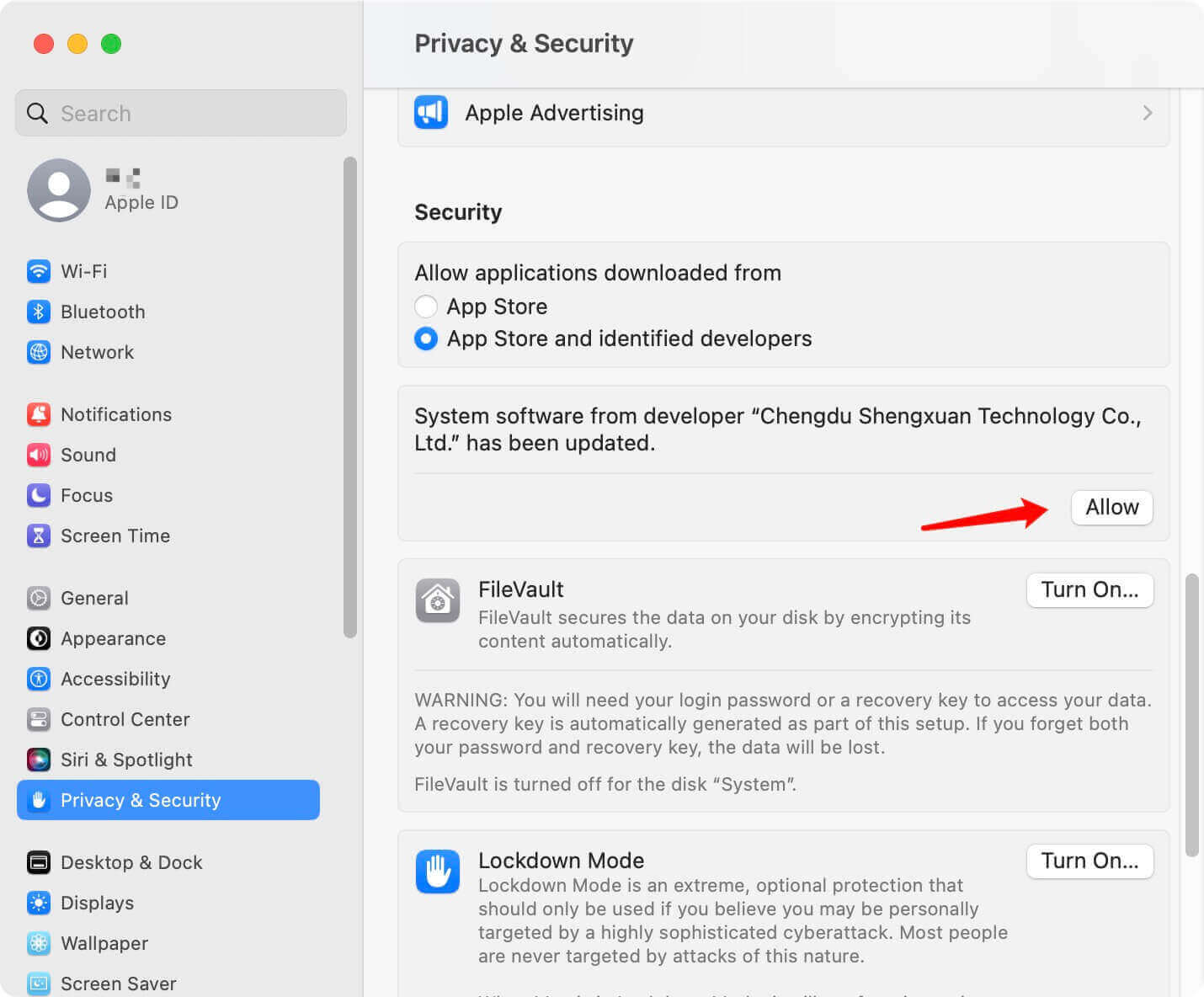Click the Apple Advertising megaphone icon

click(431, 113)
